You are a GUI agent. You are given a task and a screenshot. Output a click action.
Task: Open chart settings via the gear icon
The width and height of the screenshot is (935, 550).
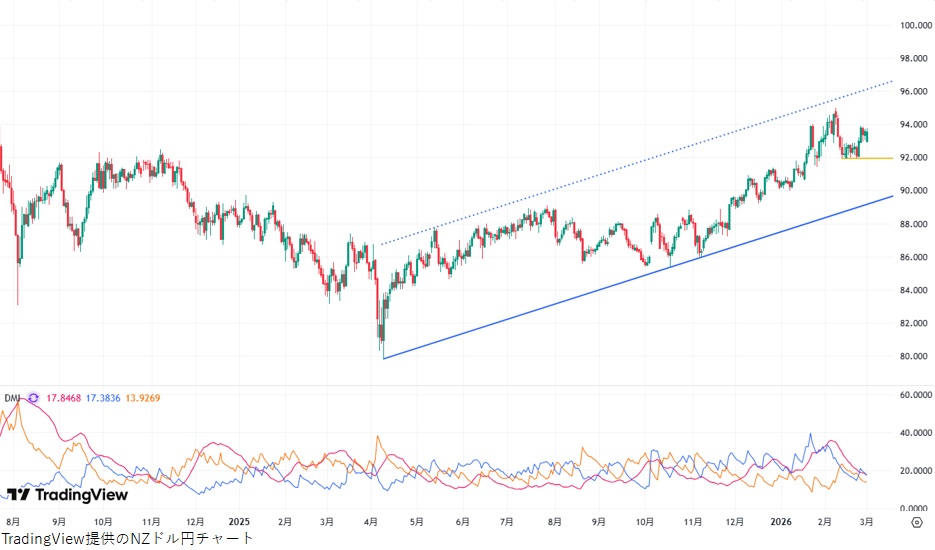(x=916, y=521)
